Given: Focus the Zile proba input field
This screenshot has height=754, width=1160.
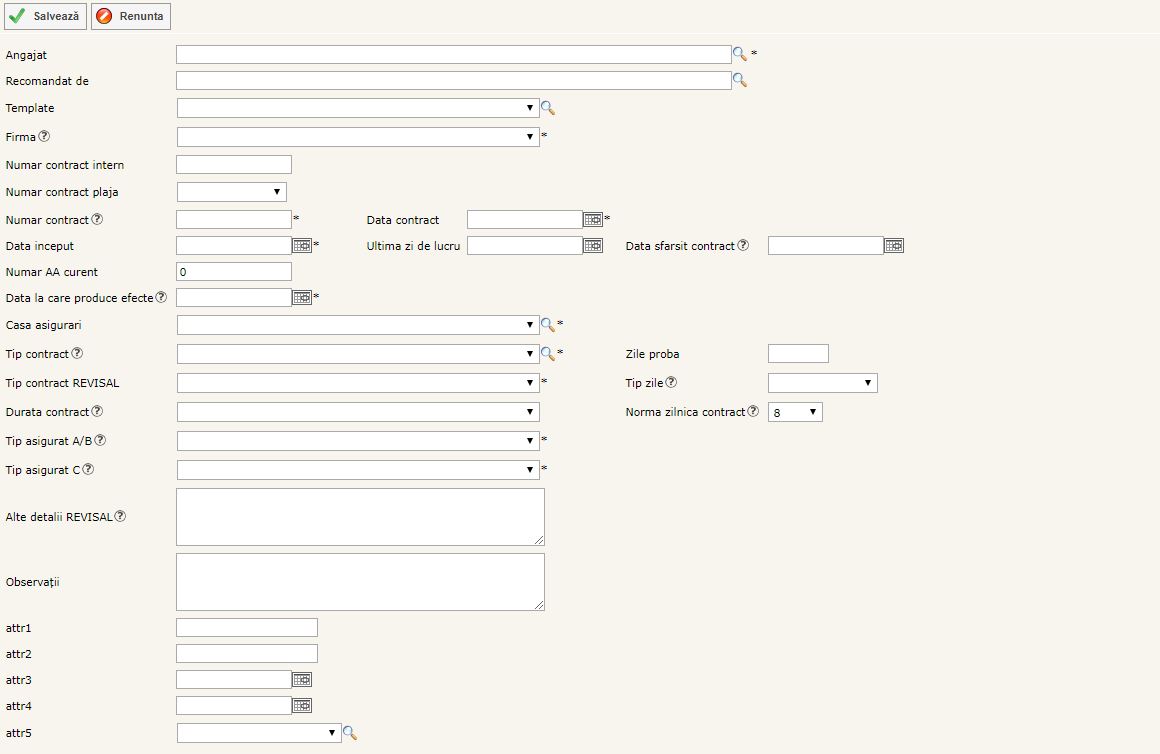Looking at the screenshot, I should tap(798, 354).
